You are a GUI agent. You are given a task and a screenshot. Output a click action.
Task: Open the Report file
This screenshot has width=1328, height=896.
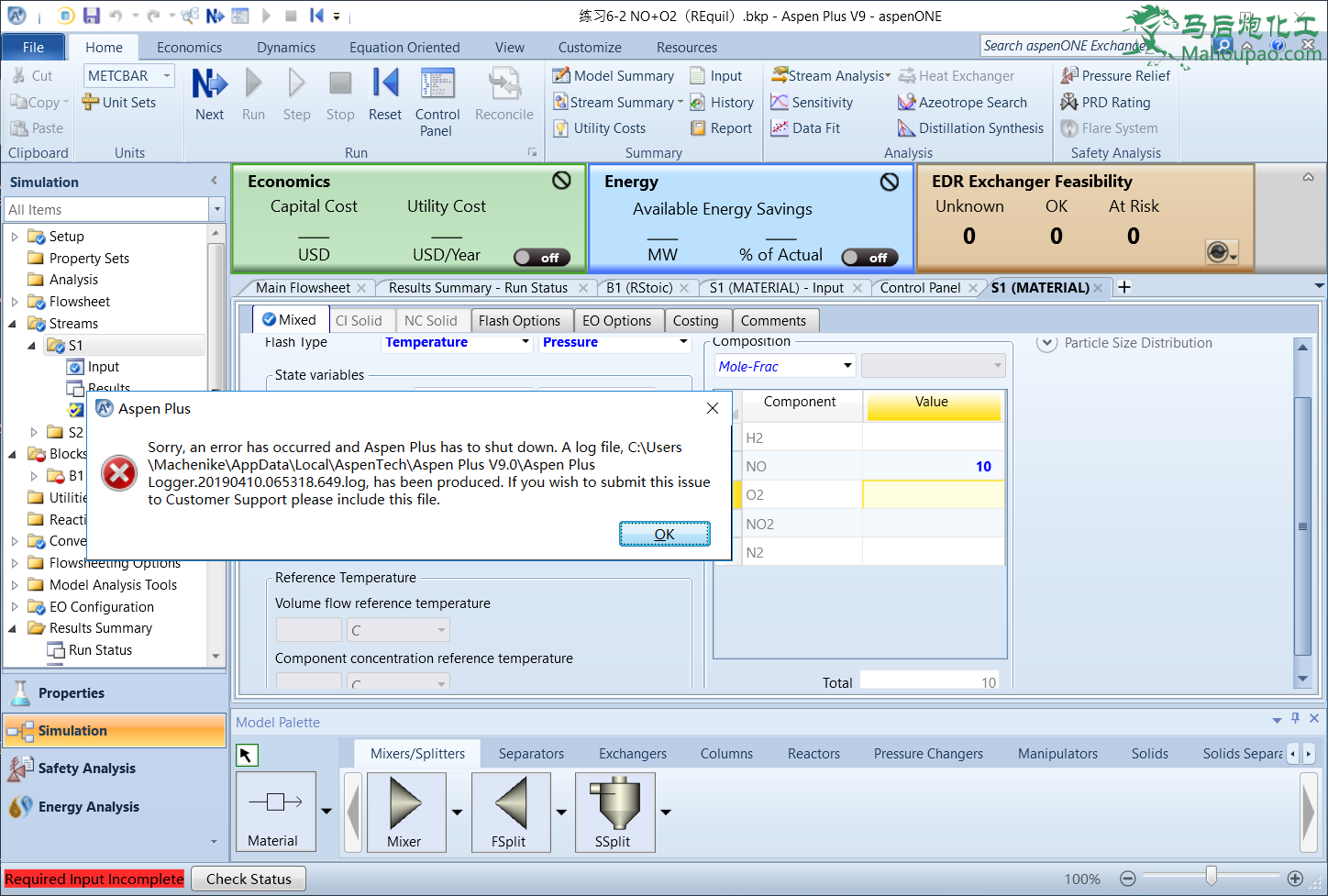coord(721,128)
